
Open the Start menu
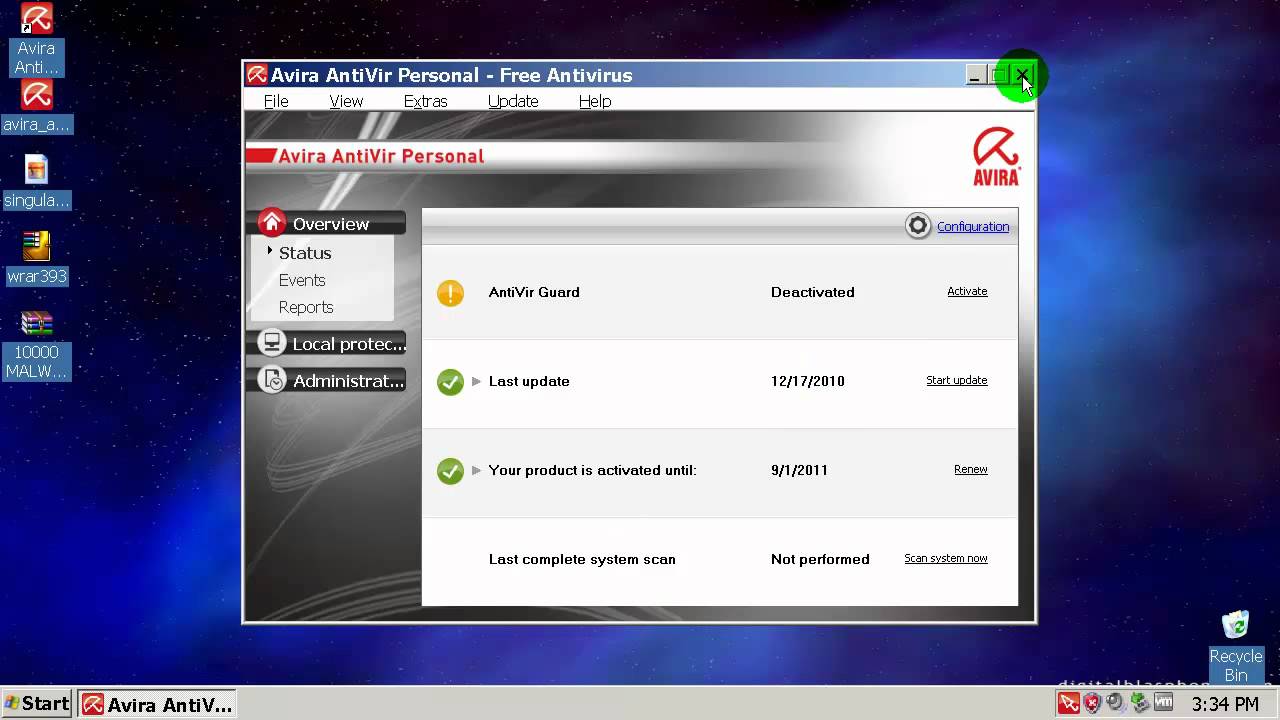point(37,704)
